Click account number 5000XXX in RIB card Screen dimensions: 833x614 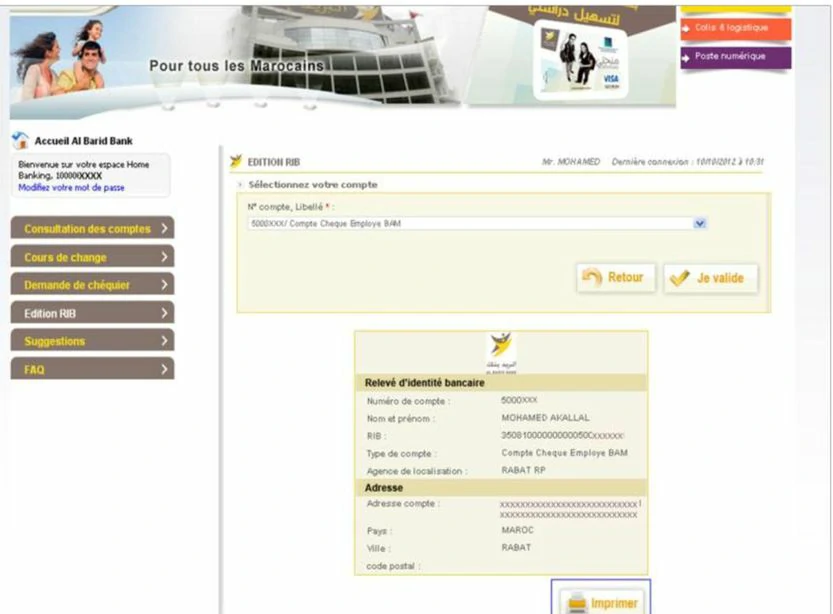519,400
